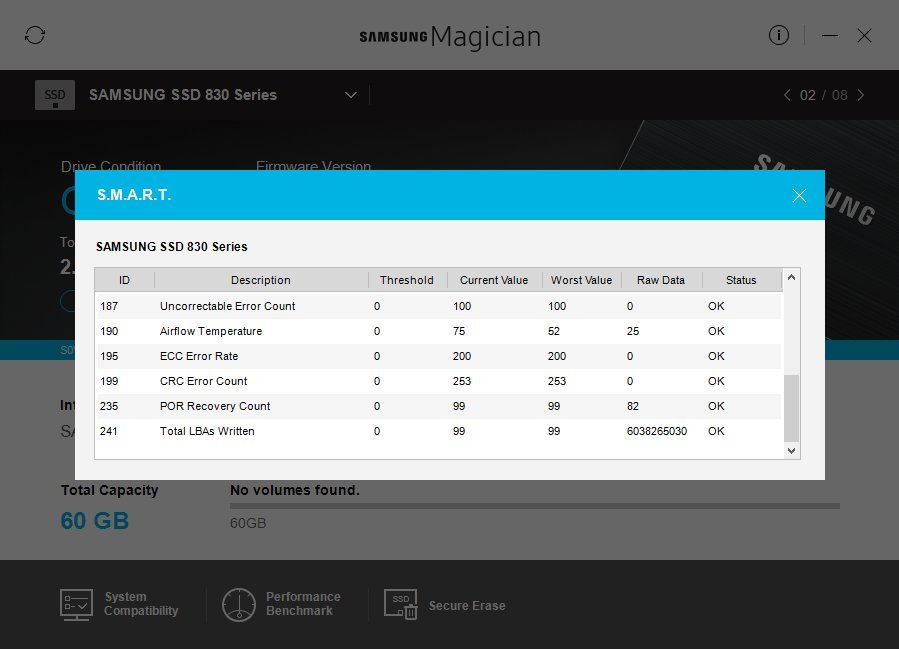Open the Secure Erase SSD icon
Viewport: 899px width, 649px height.
(401, 604)
